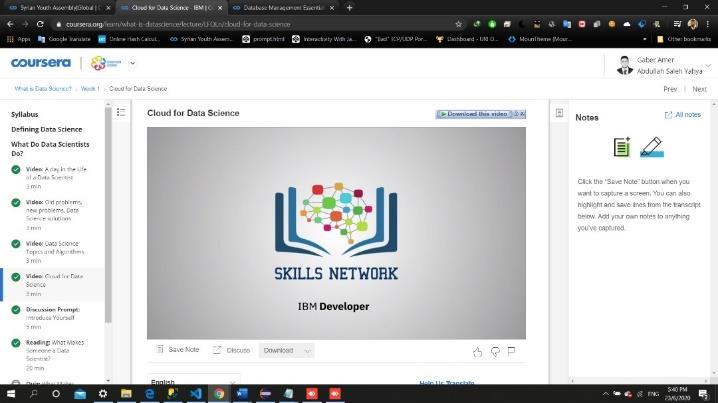This screenshot has width=718, height=403.
Task: Open video Old problems, new problems
Action: coord(53,215)
